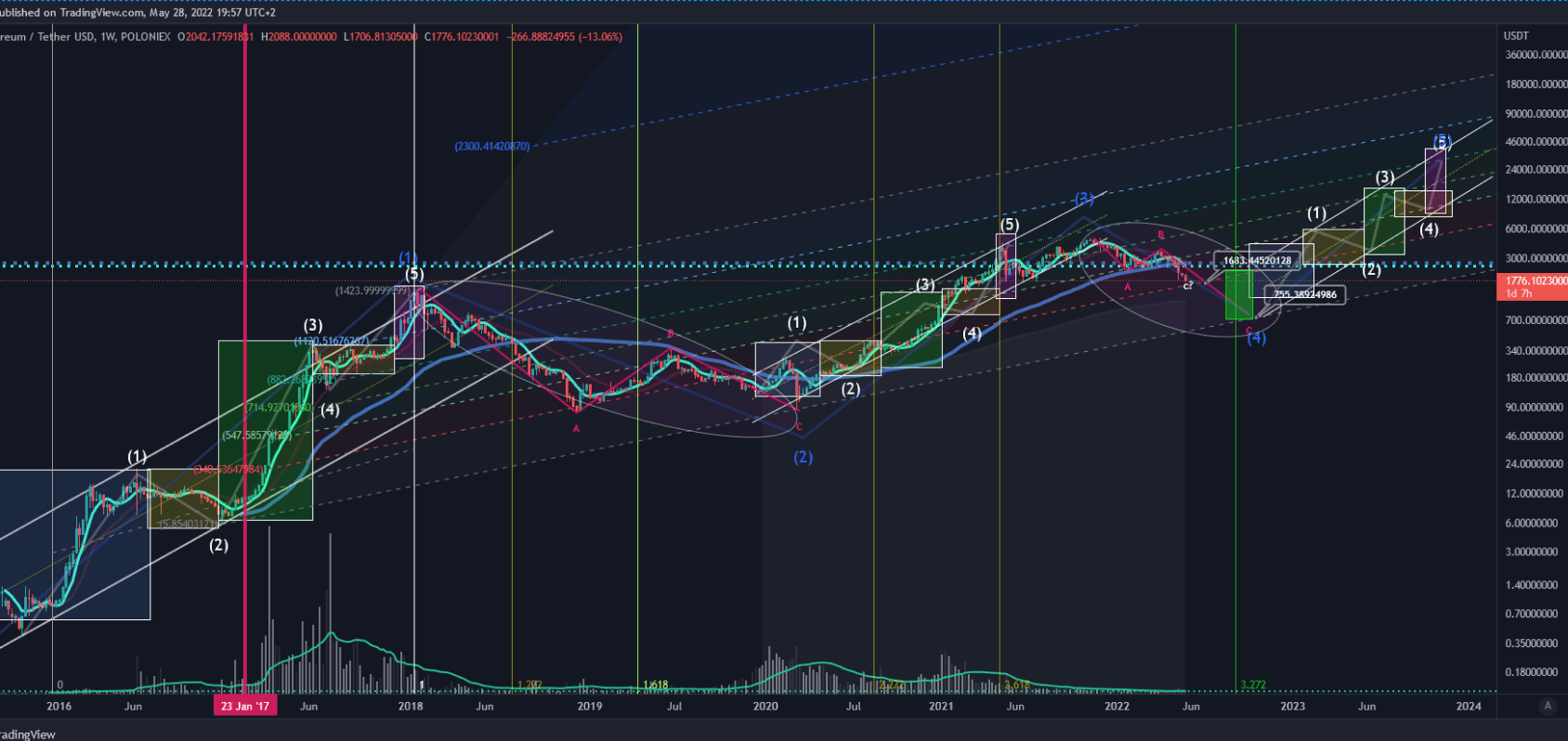Click the TradingView logo watermark link
This screenshot has height=741, width=1568.
(27, 734)
